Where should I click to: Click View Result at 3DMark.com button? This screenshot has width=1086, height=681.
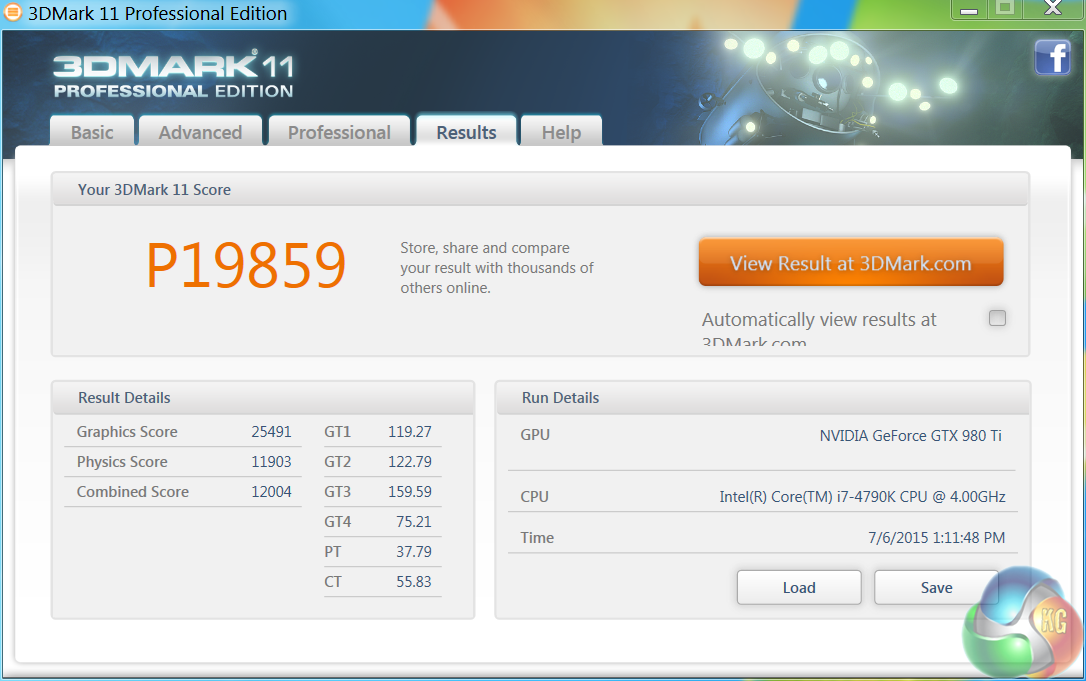(851, 263)
